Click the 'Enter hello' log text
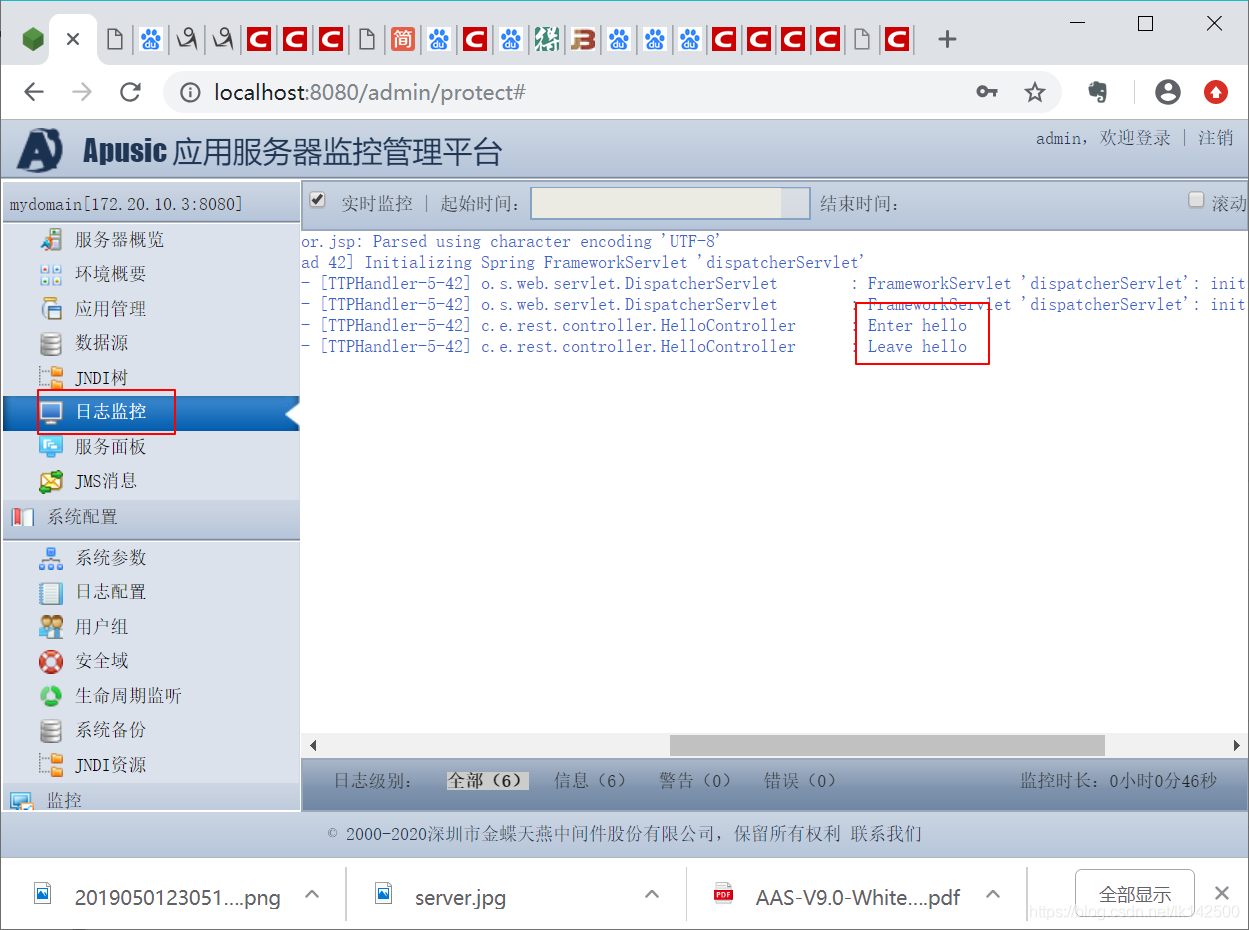The height and width of the screenshot is (930, 1249). (917, 325)
